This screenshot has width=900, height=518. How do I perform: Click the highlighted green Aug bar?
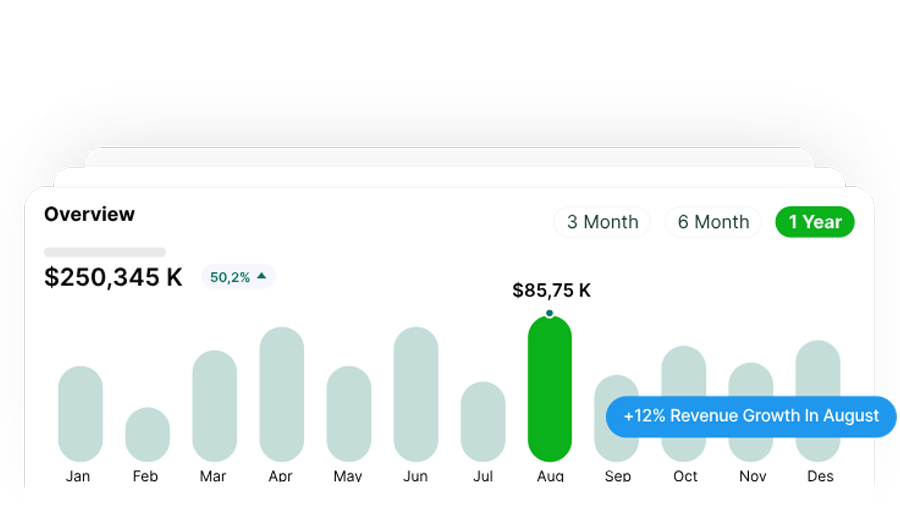550,390
